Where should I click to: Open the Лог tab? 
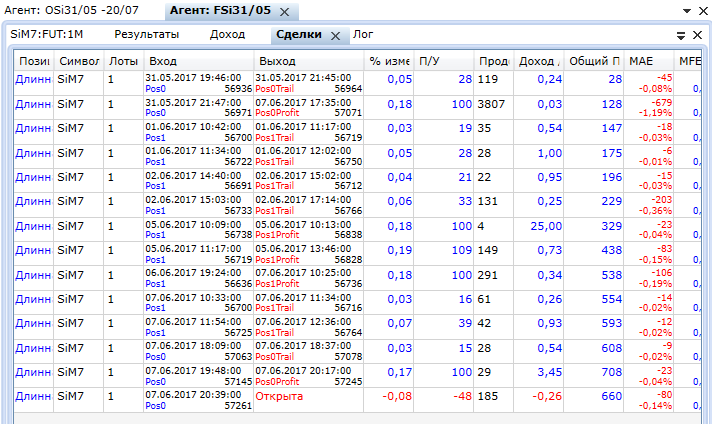(x=363, y=35)
